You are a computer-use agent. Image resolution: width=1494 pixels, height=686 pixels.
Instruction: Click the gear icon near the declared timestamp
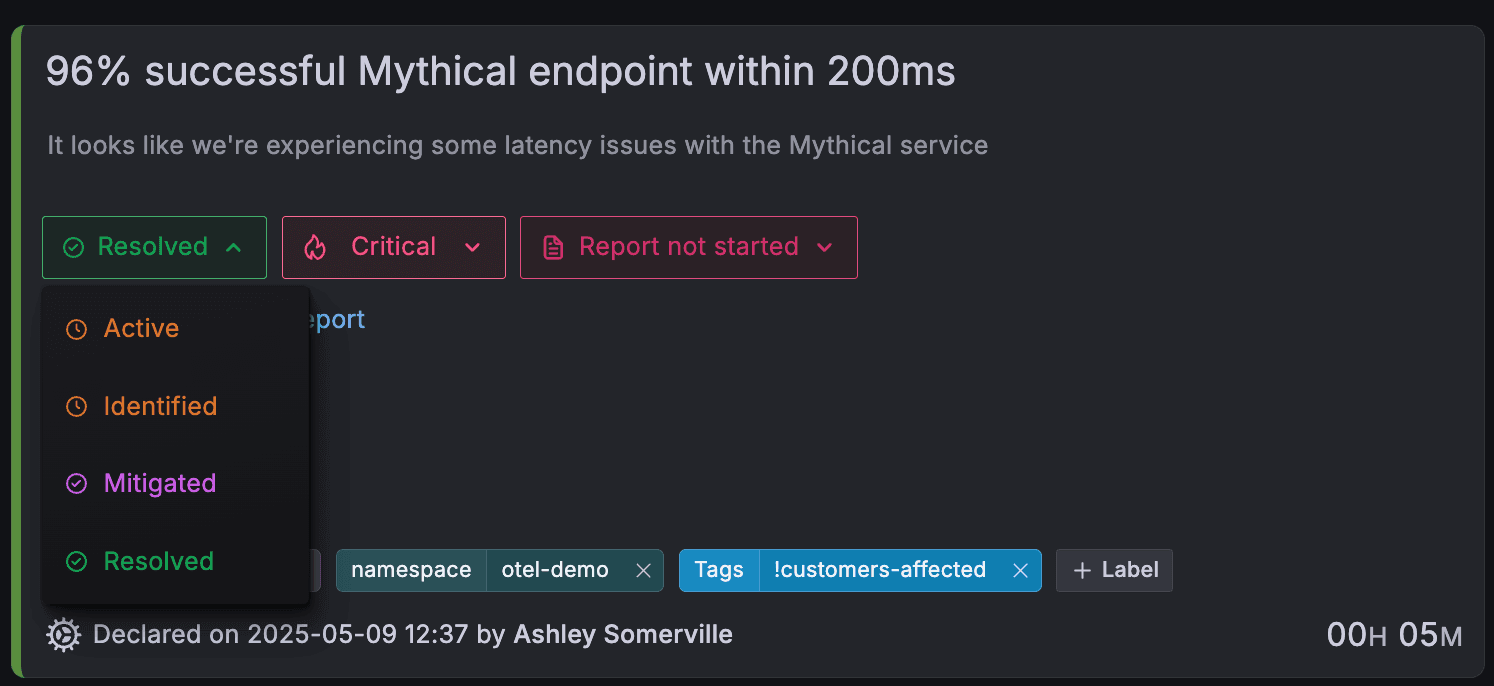click(64, 634)
